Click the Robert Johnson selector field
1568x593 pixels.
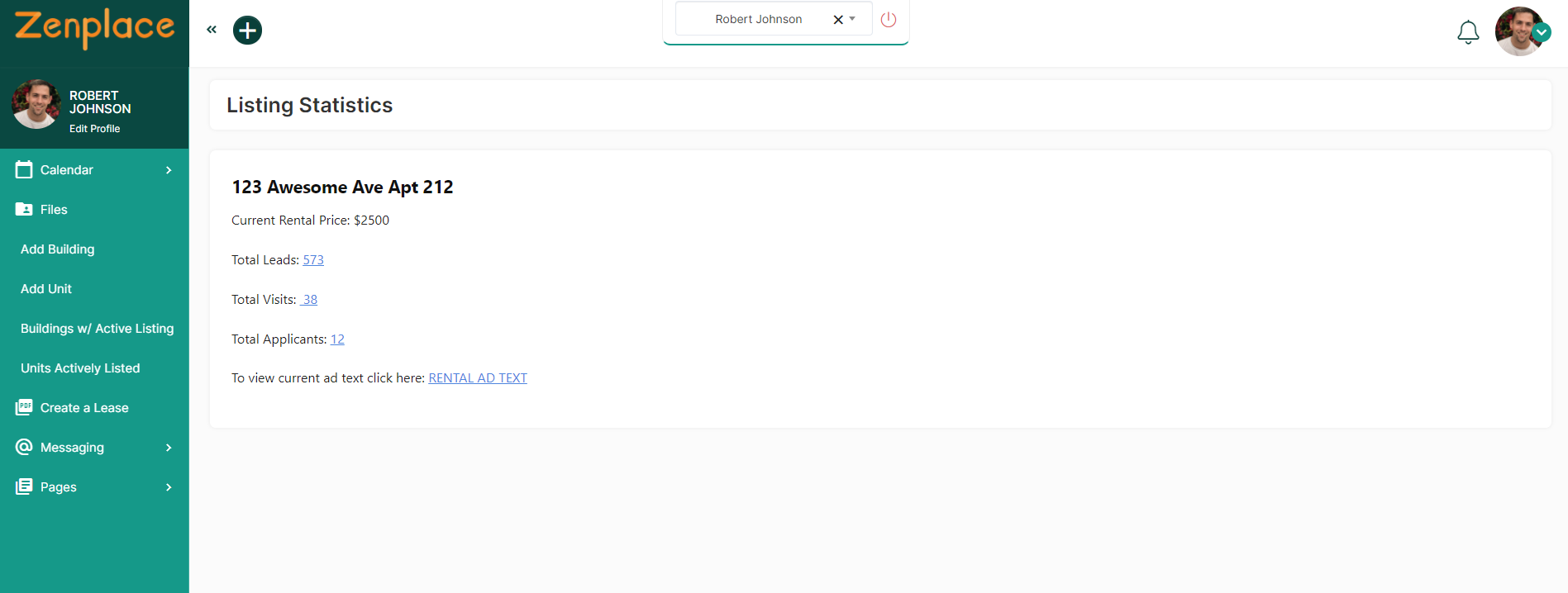pos(773,19)
